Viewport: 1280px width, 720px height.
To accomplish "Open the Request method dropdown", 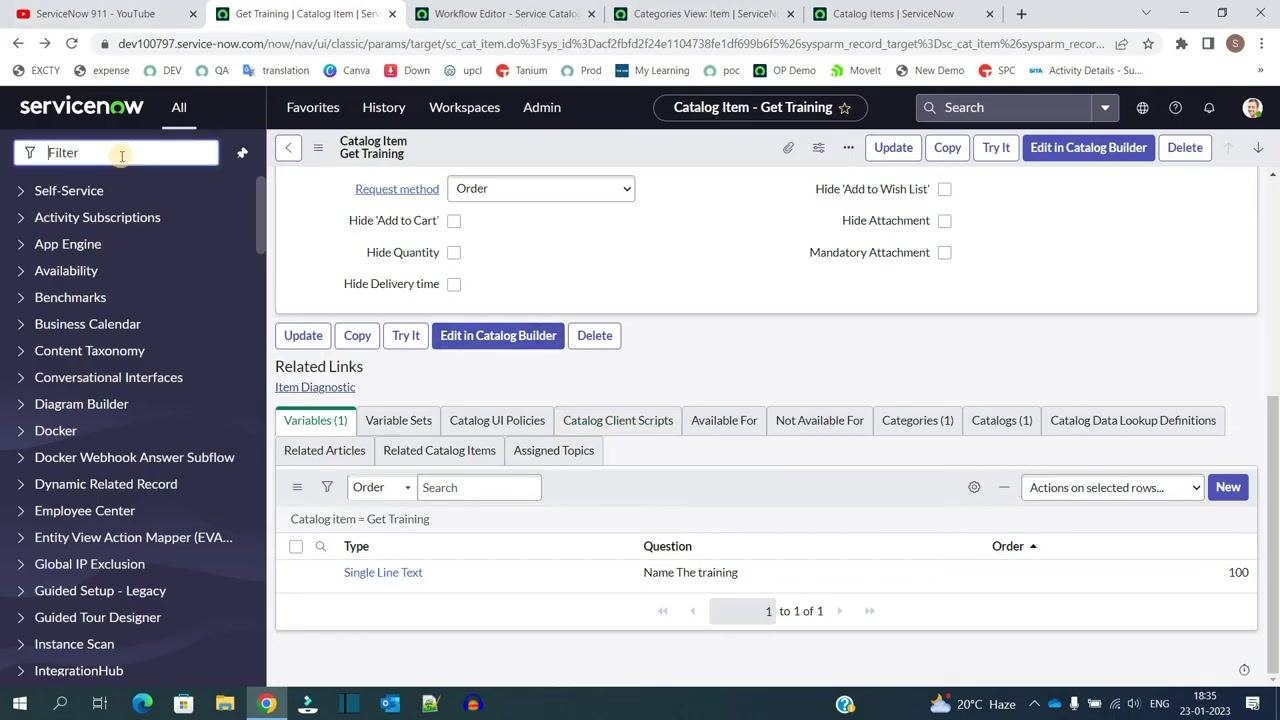I will [x=541, y=189].
